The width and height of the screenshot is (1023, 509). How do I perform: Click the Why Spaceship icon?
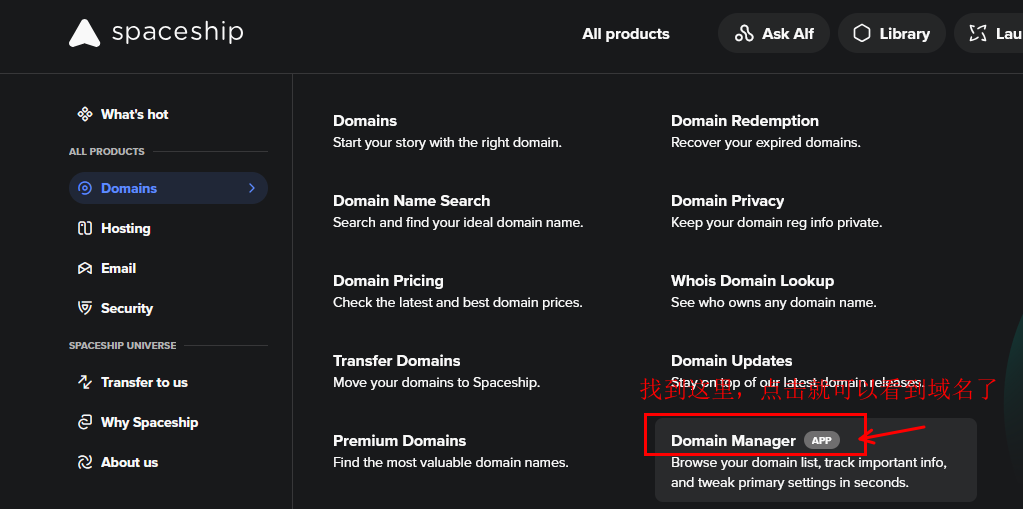(x=85, y=422)
